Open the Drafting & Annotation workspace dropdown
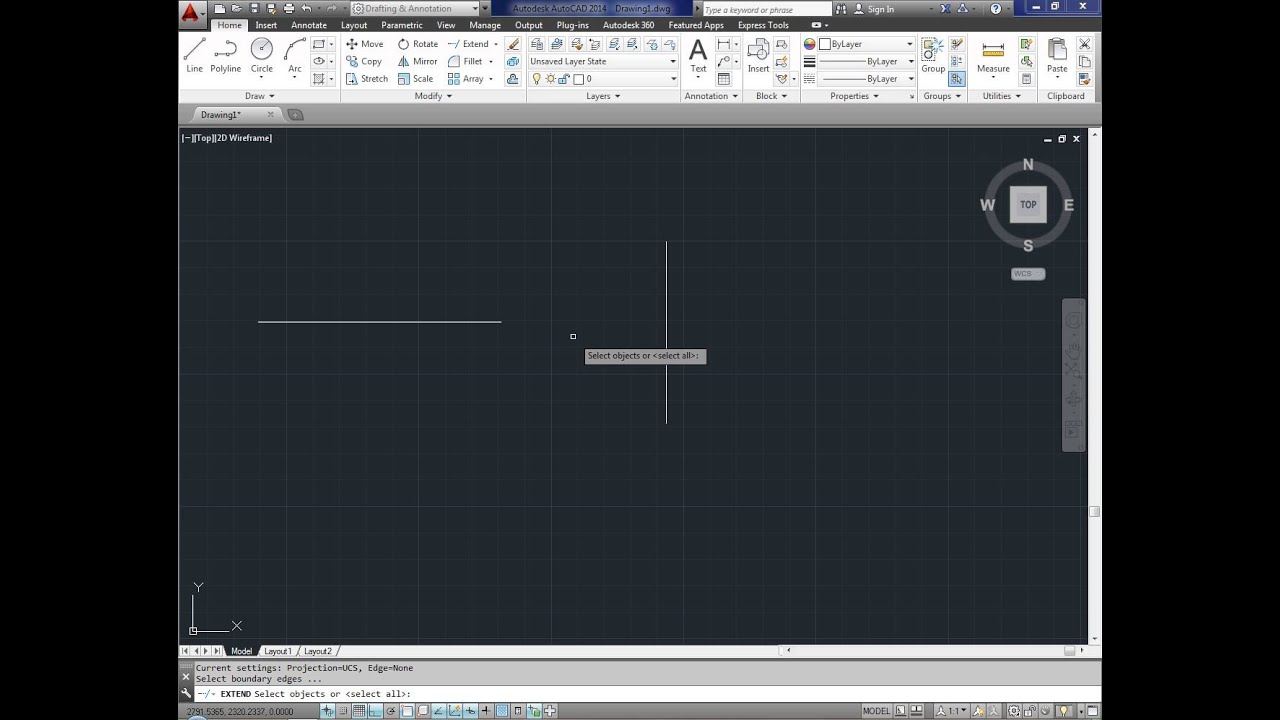The width and height of the screenshot is (1280, 720). pos(414,8)
